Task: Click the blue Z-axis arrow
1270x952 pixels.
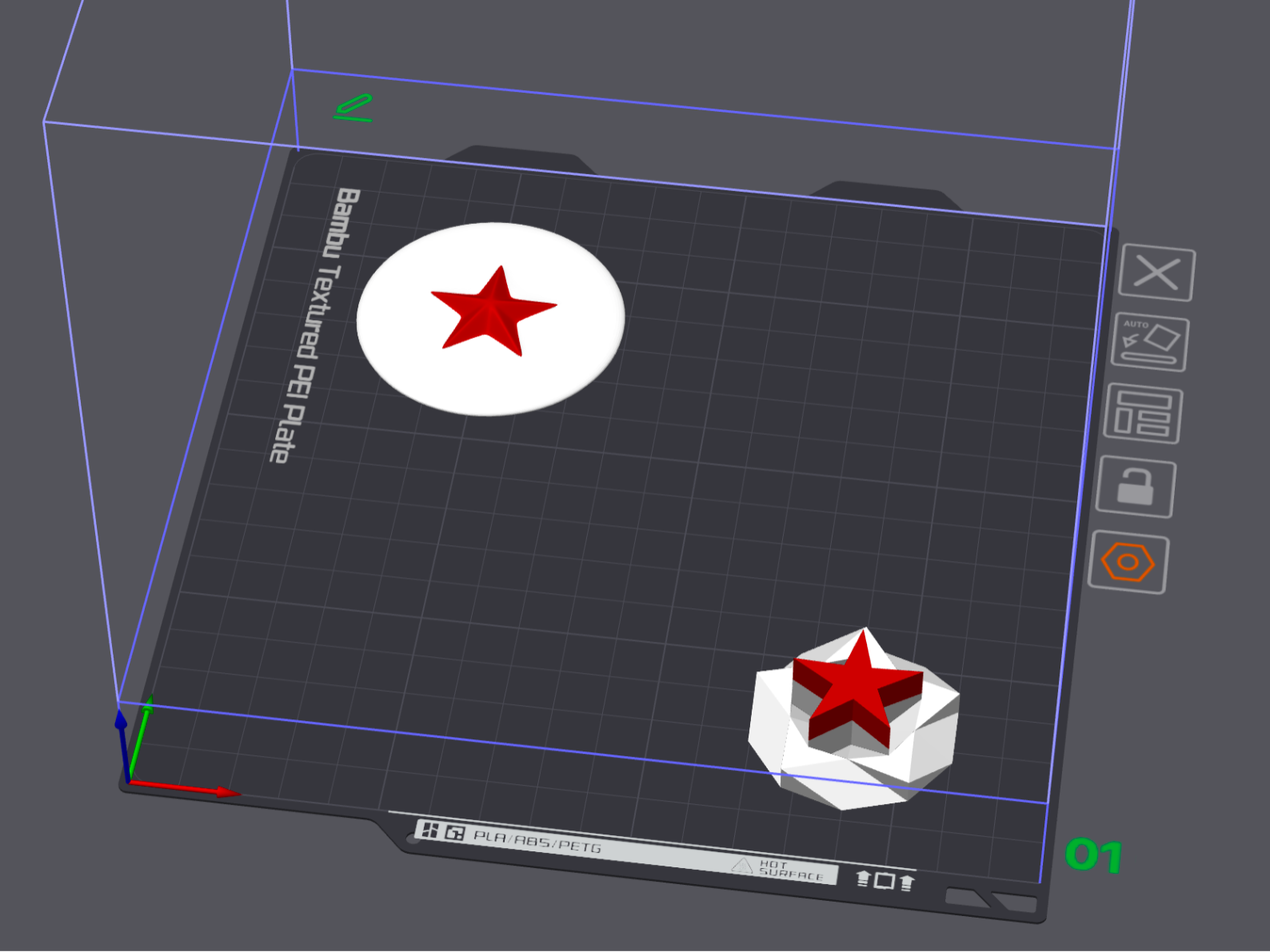Action: point(122,743)
